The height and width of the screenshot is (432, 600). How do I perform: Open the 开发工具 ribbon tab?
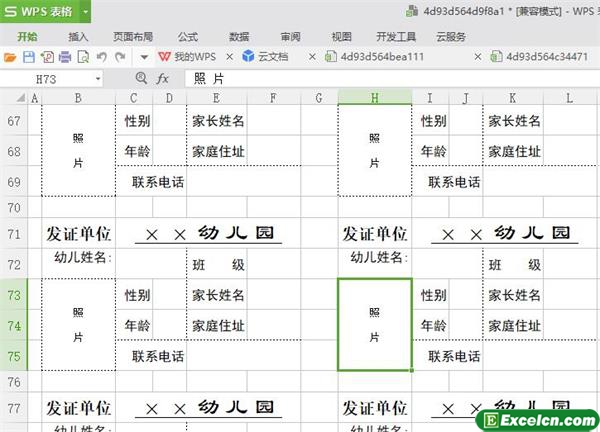tap(396, 37)
